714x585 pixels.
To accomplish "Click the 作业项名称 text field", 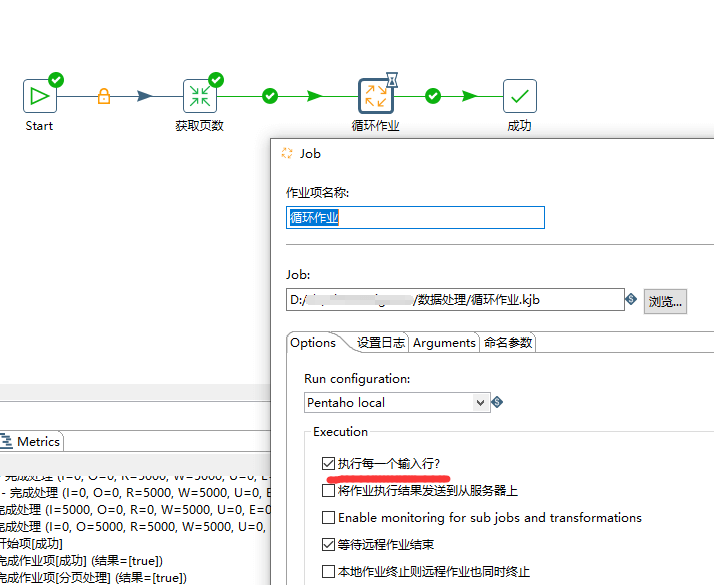I will 416,218.
